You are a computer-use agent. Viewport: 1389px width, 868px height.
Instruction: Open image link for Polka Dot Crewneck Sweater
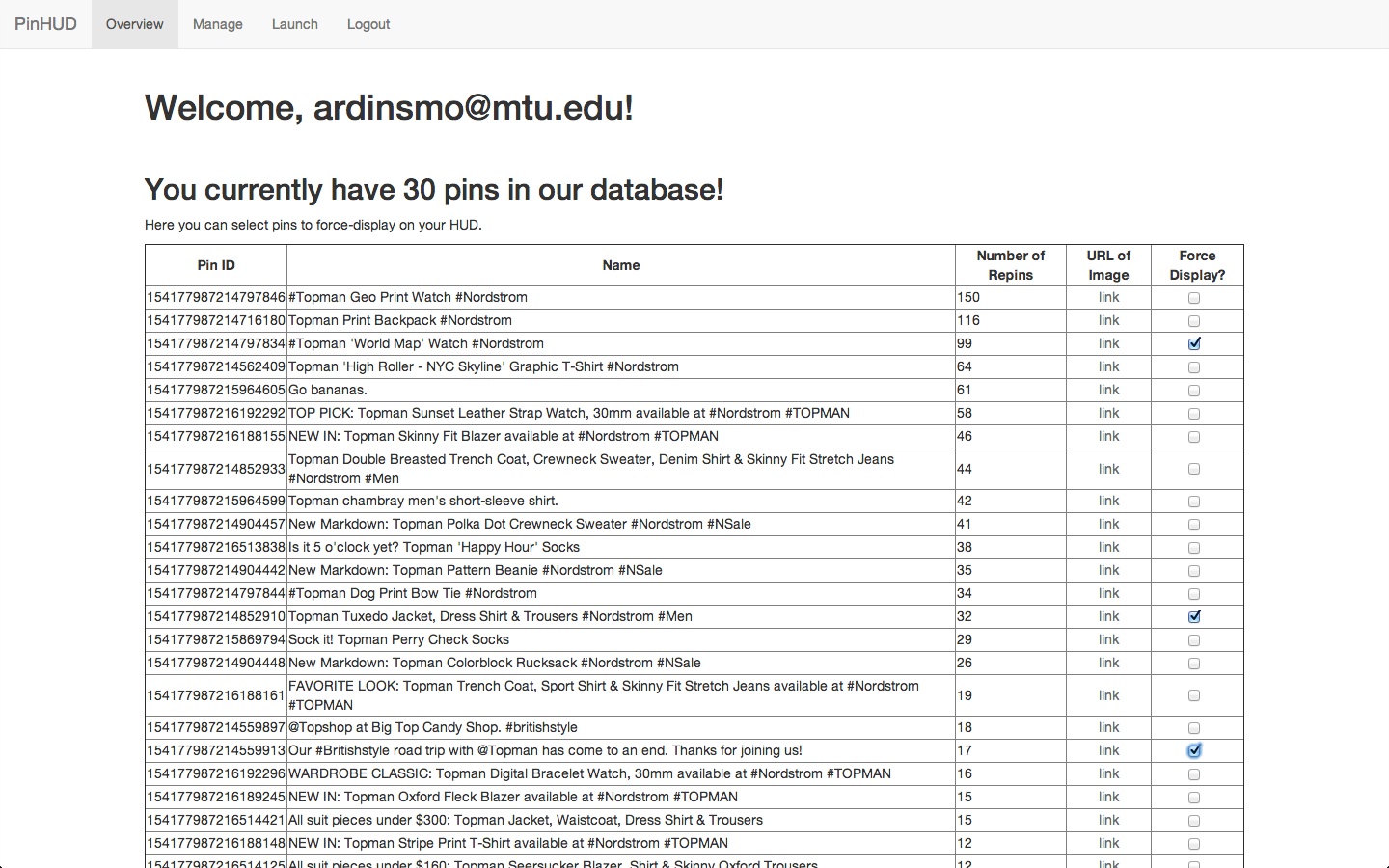tap(1108, 524)
